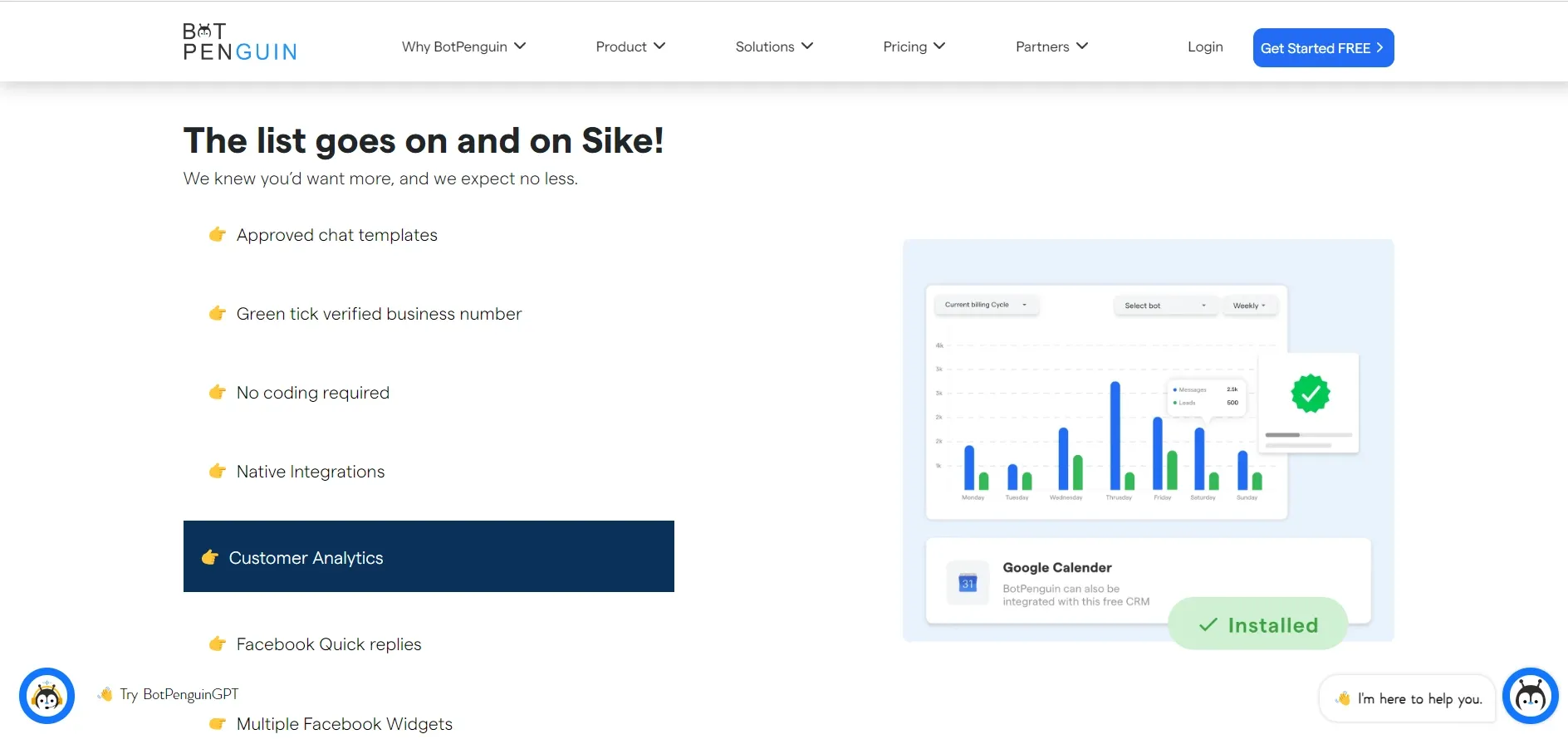Image resolution: width=1568 pixels, height=739 pixels.
Task: Click the Messages 2.5k tooltip in chart
Action: point(1207,396)
